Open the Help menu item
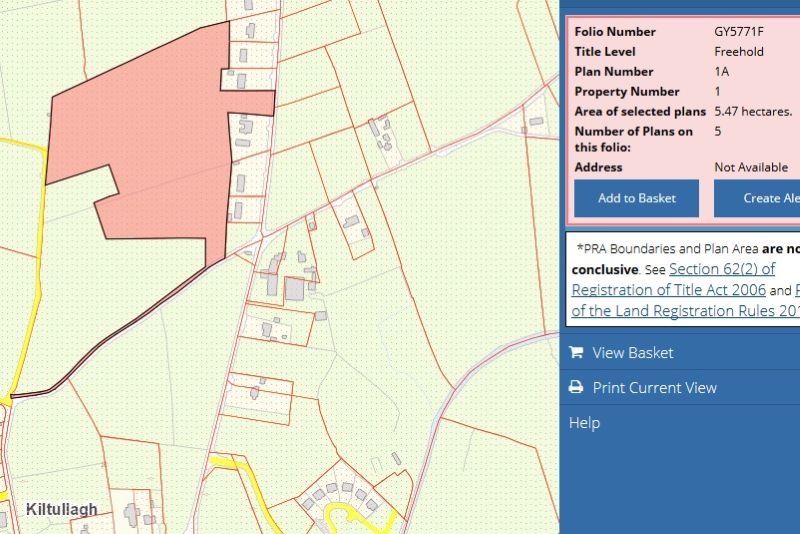800x534 pixels. [x=584, y=423]
